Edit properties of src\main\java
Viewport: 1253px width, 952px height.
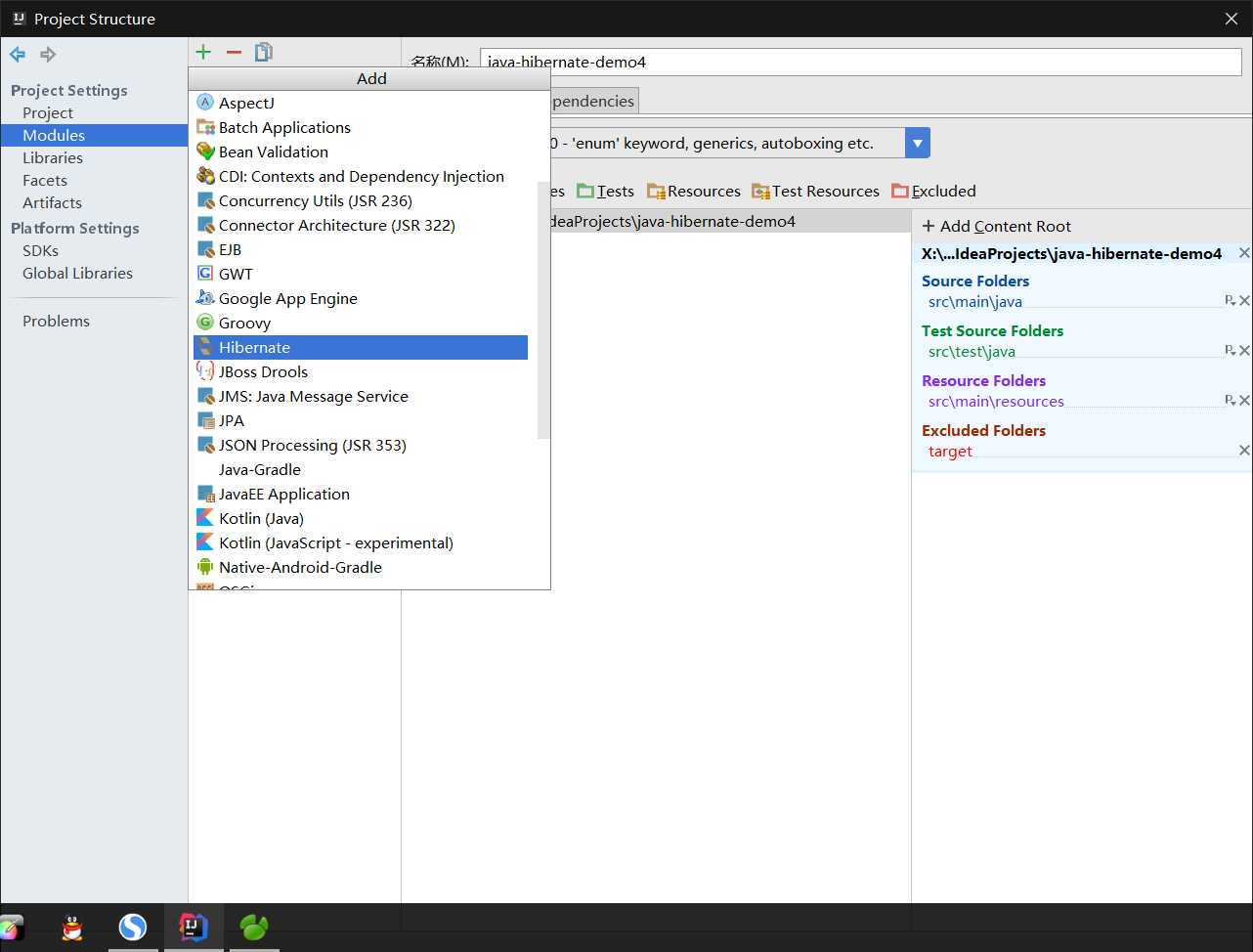point(1230,301)
